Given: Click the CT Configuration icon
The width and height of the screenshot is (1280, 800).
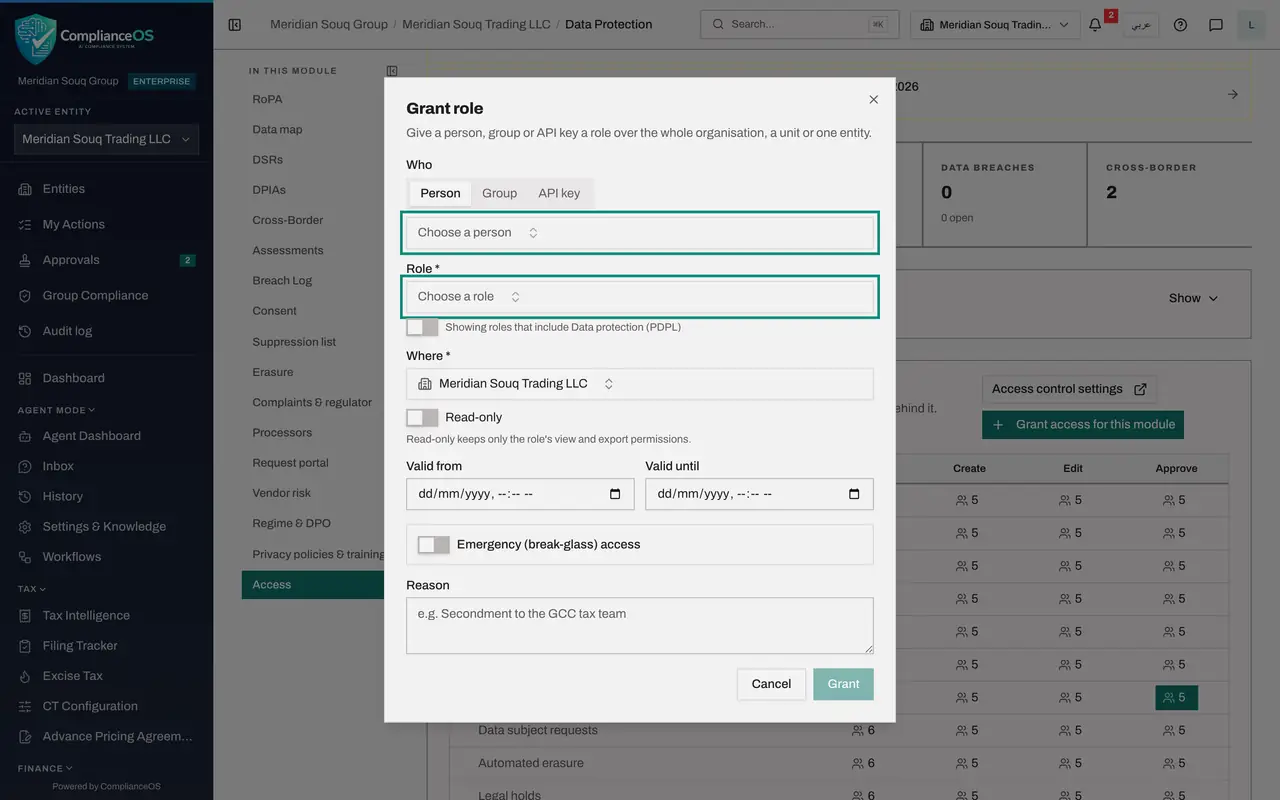Looking at the screenshot, I should tap(25, 706).
